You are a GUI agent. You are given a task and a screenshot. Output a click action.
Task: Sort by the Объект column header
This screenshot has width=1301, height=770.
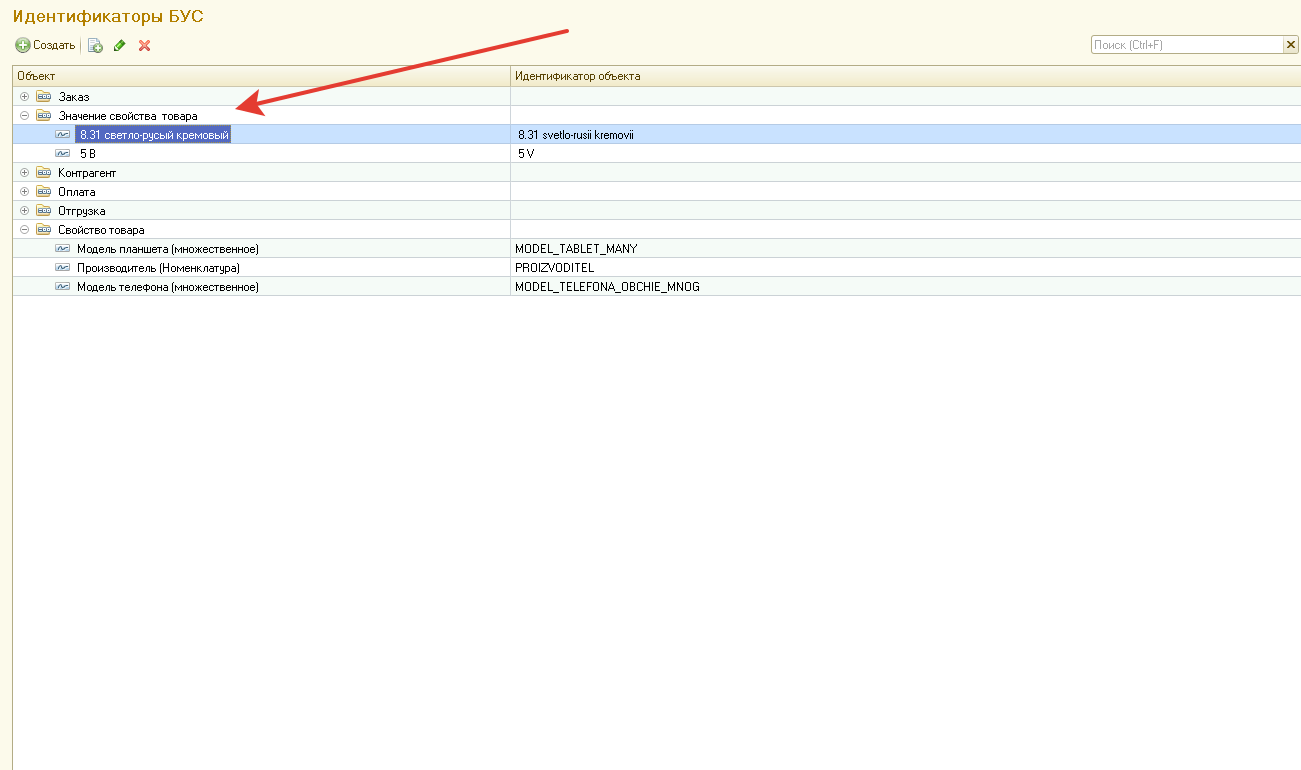pos(260,76)
